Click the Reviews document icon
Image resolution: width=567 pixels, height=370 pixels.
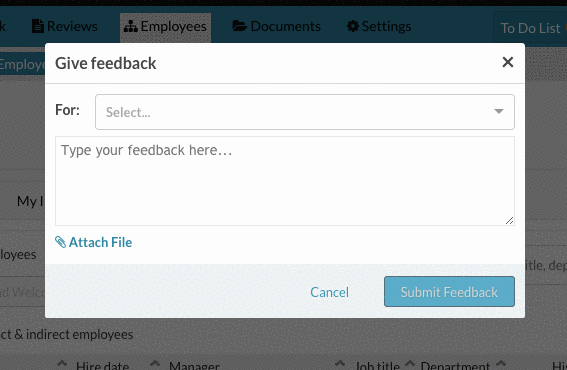[x=38, y=26]
